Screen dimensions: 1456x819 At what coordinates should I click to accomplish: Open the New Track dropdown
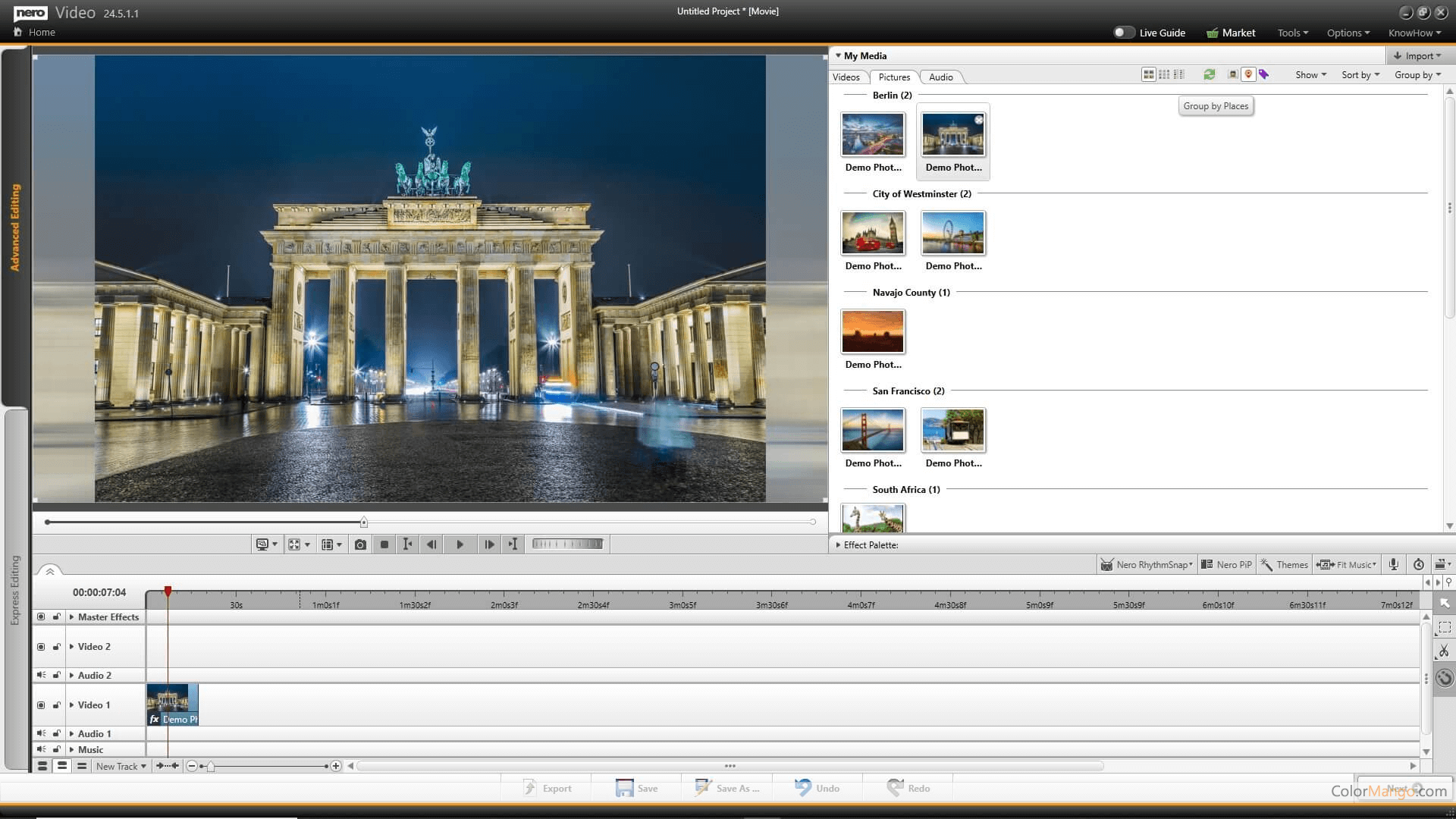pyautogui.click(x=121, y=766)
